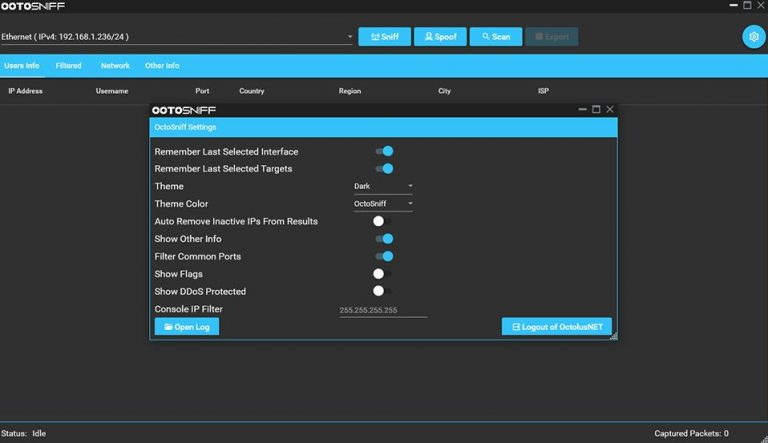Switch to the Users Info tab
Screen dimensions: 768x443
coord(22,66)
